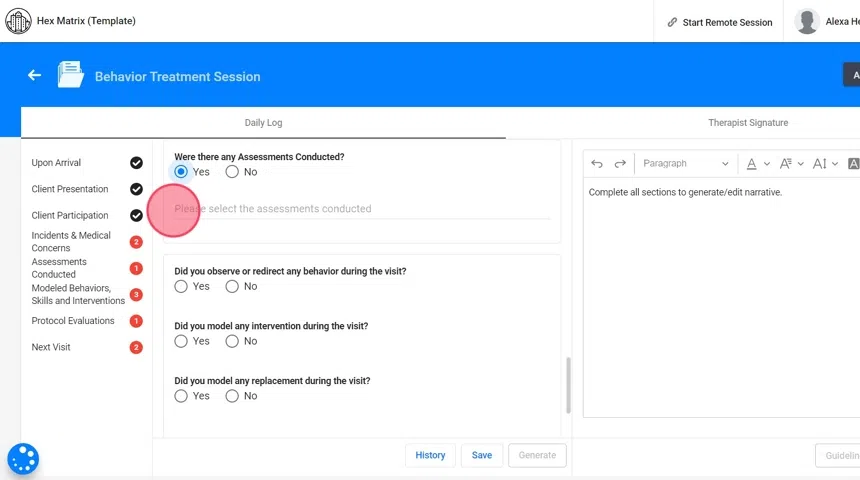
Task: Select No for Assessments Conducted question
Action: pyautogui.click(x=232, y=172)
